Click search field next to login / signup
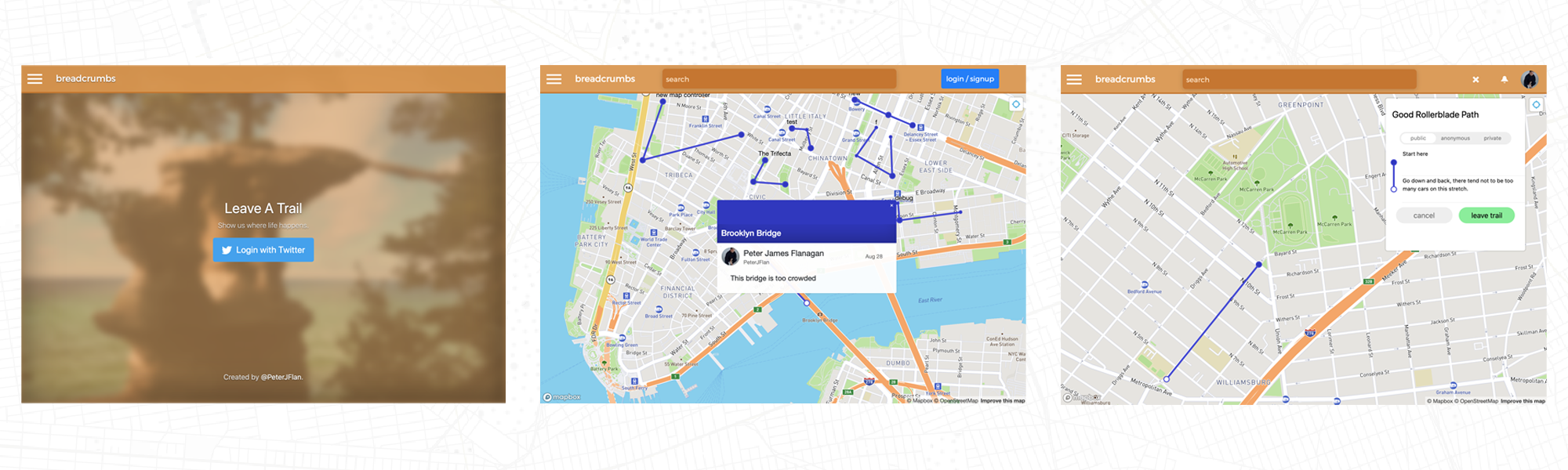The height and width of the screenshot is (470, 1568). pos(779,79)
